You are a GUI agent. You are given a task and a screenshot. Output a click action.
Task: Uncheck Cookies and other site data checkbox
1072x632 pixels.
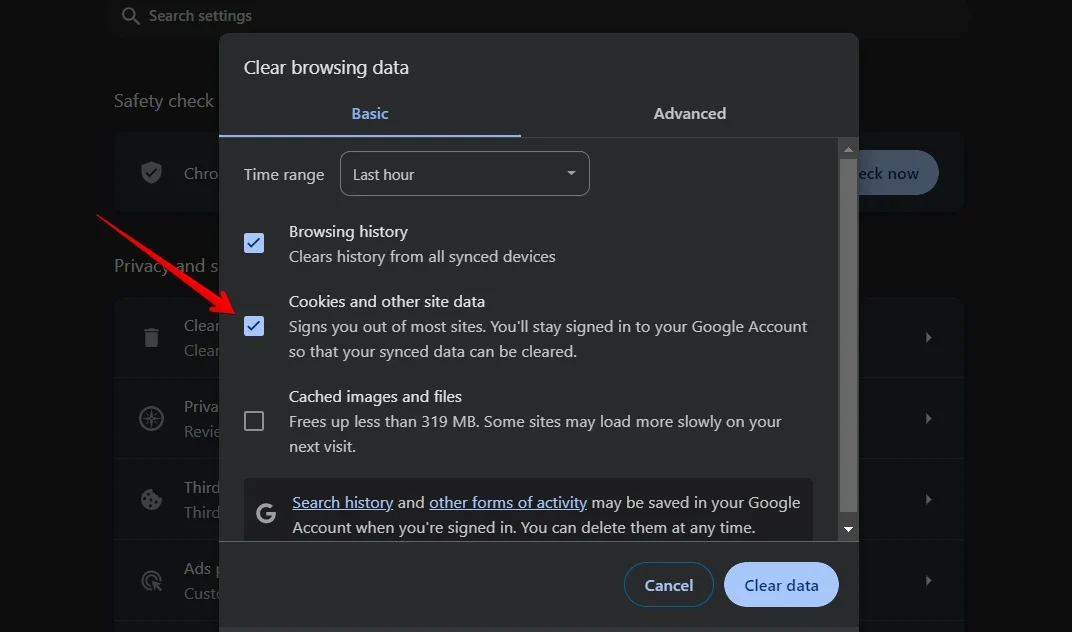(254, 326)
